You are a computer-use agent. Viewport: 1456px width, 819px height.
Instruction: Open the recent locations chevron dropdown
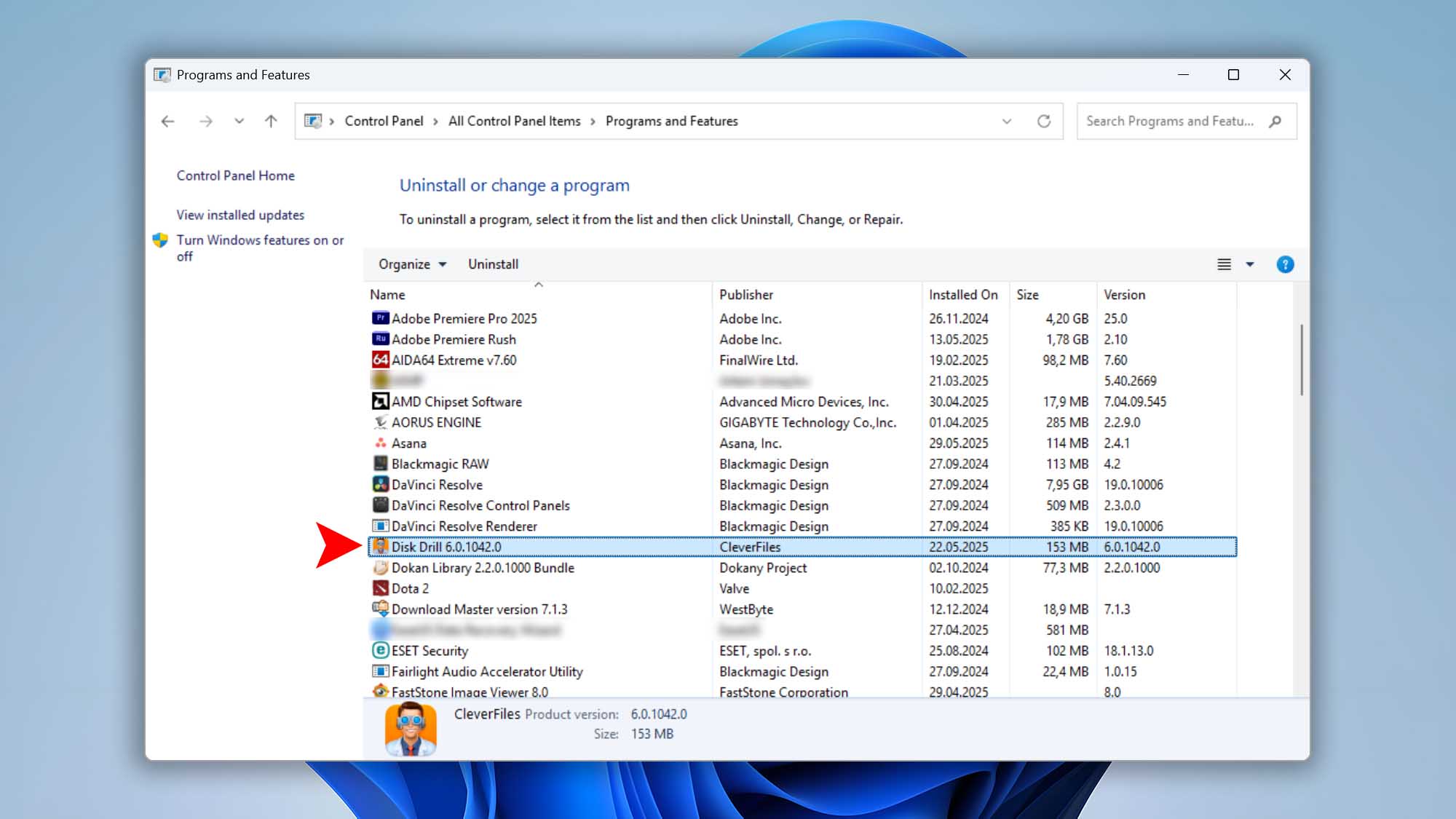239,121
